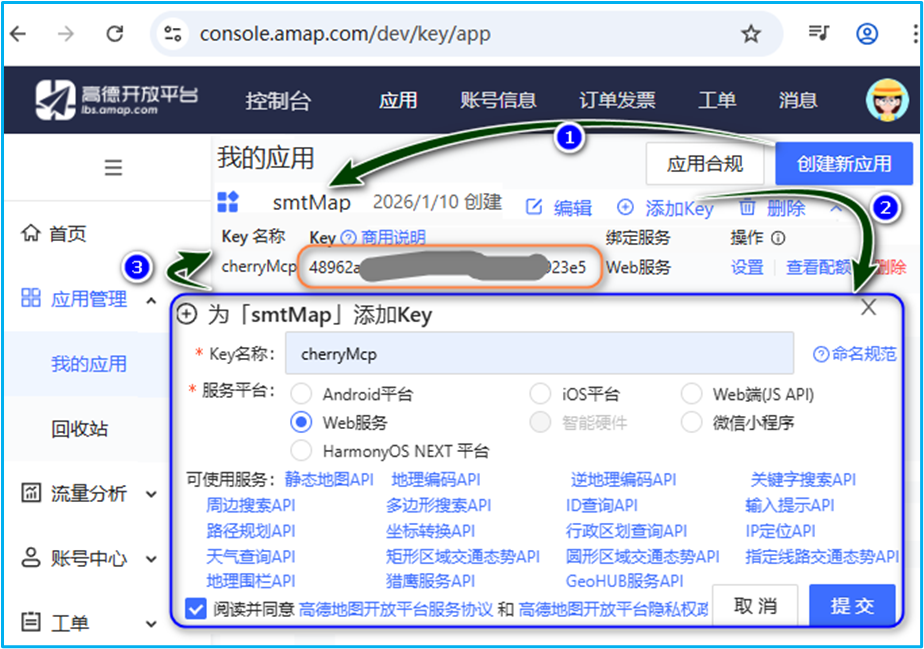Image resolution: width=924 pixels, height=649 pixels.
Task: Bookmark this page with star icon
Action: point(751,34)
